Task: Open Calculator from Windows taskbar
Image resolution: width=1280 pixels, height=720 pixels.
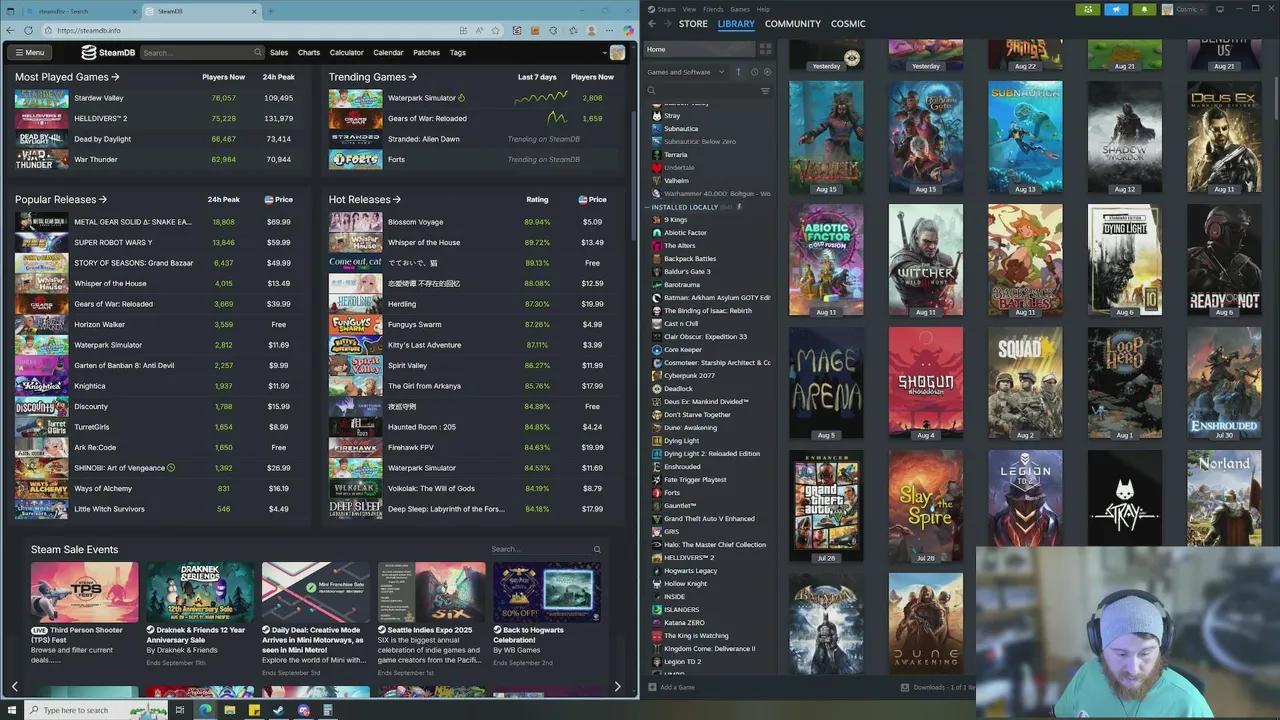Action: pos(327,710)
